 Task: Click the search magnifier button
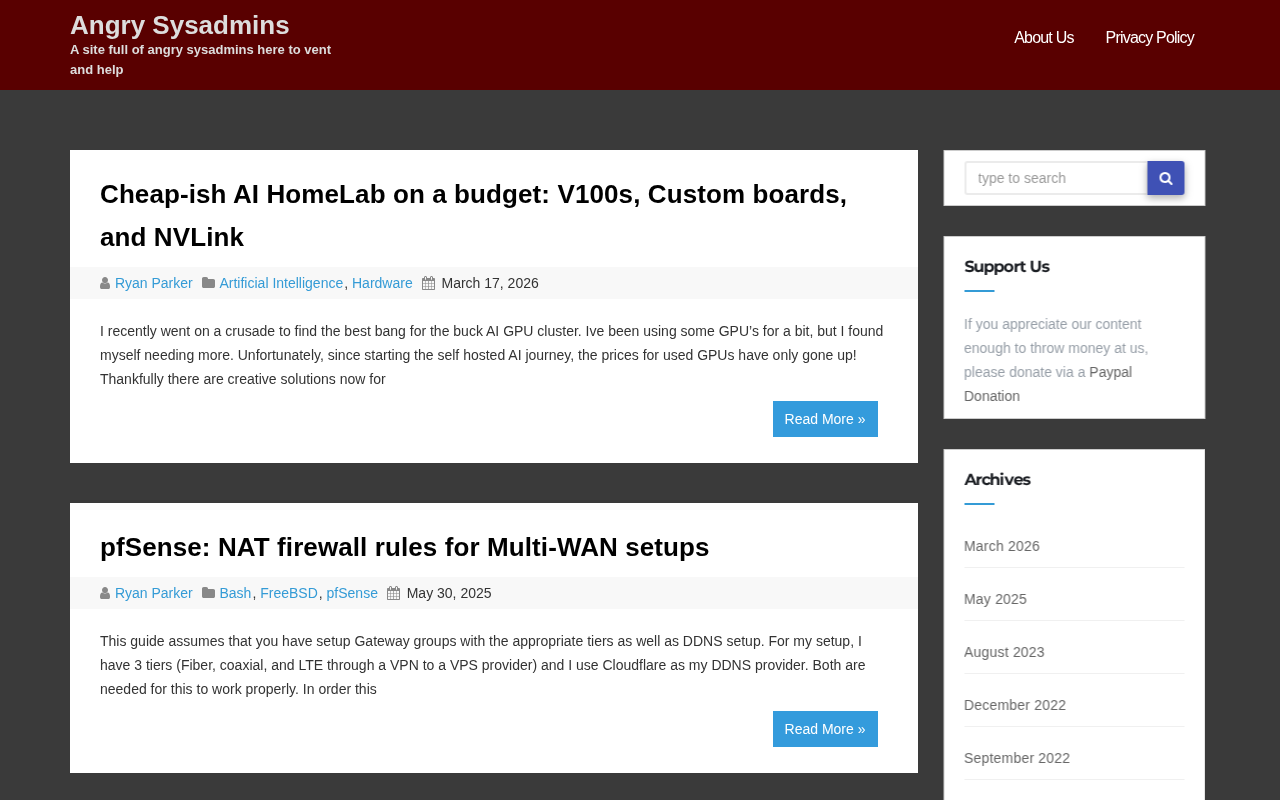1165,178
